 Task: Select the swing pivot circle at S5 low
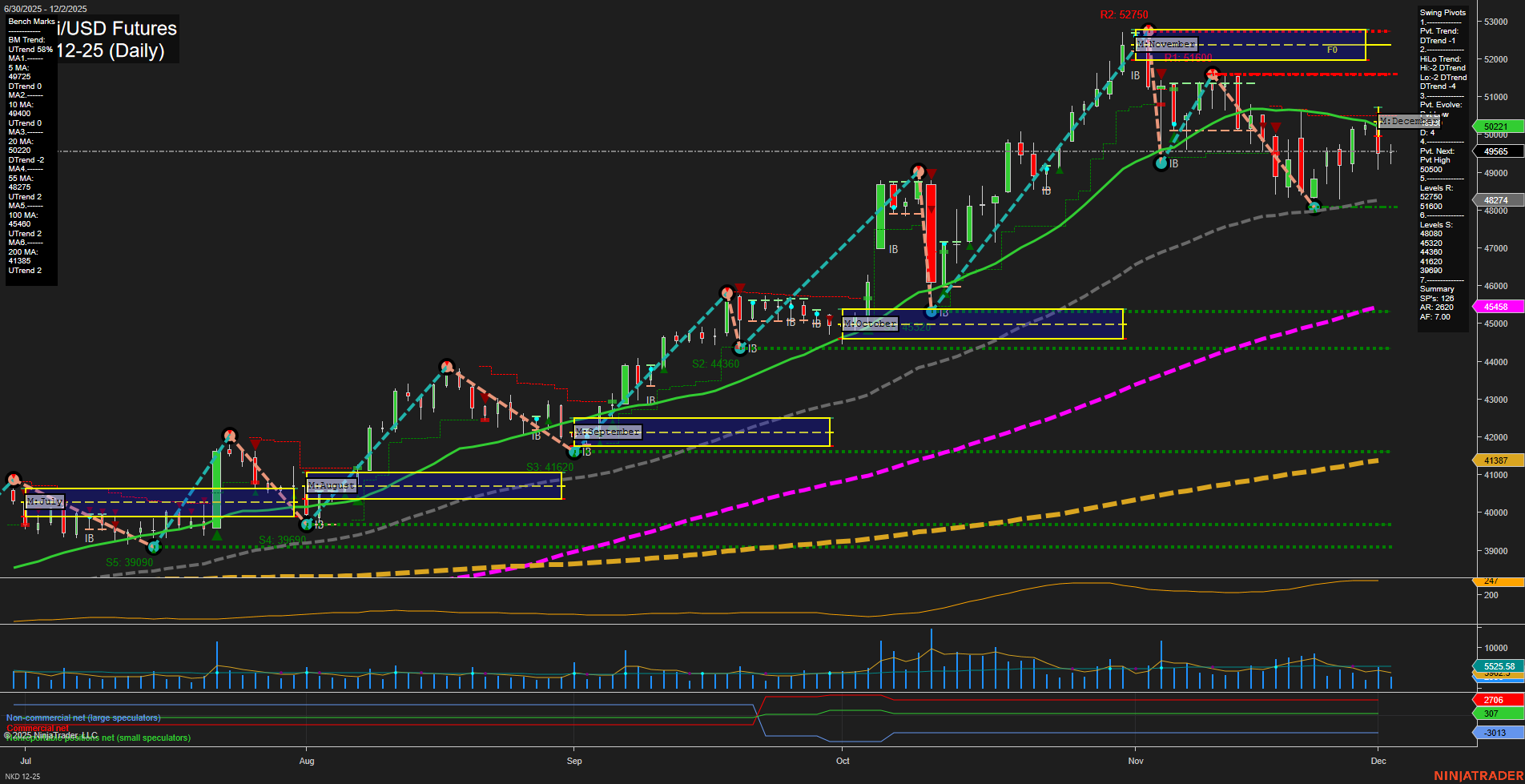(x=154, y=546)
